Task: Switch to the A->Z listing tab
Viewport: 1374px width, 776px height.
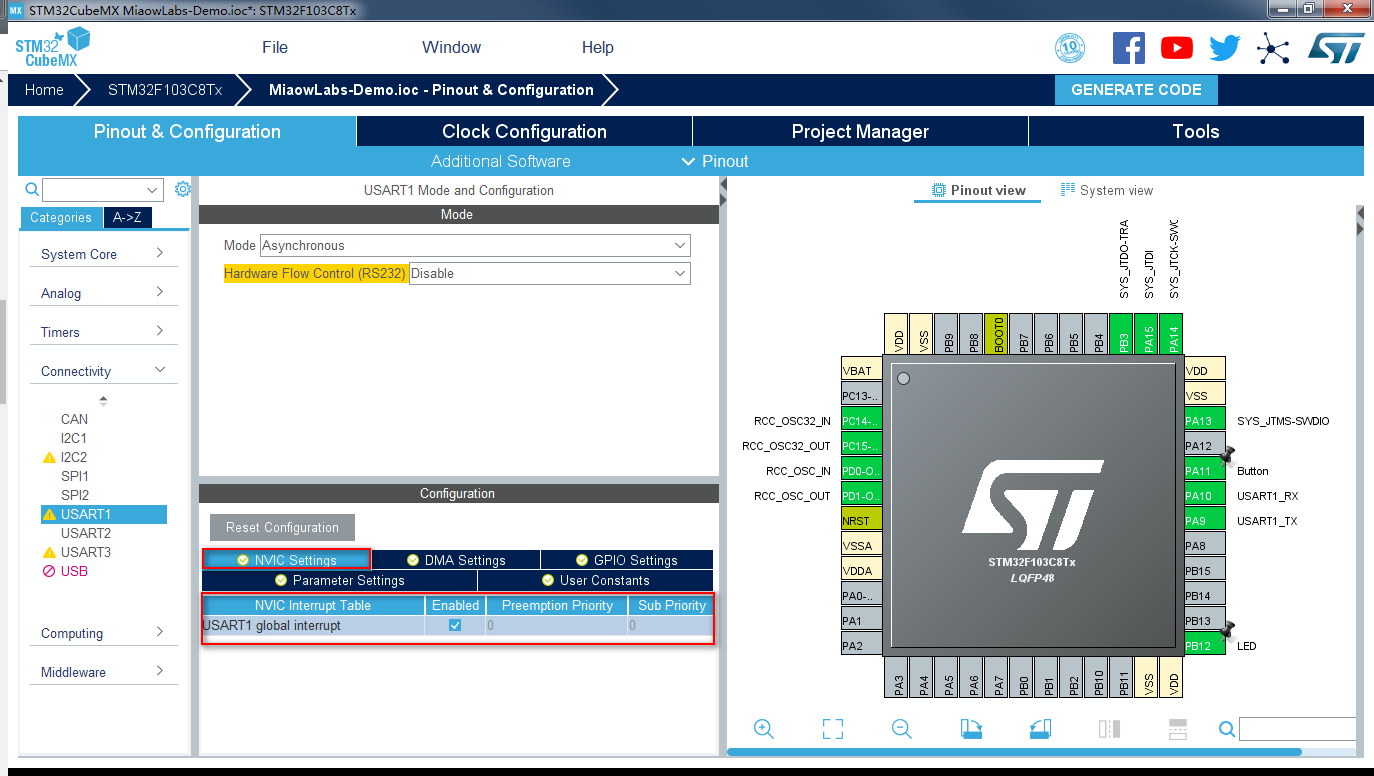Action: (127, 217)
